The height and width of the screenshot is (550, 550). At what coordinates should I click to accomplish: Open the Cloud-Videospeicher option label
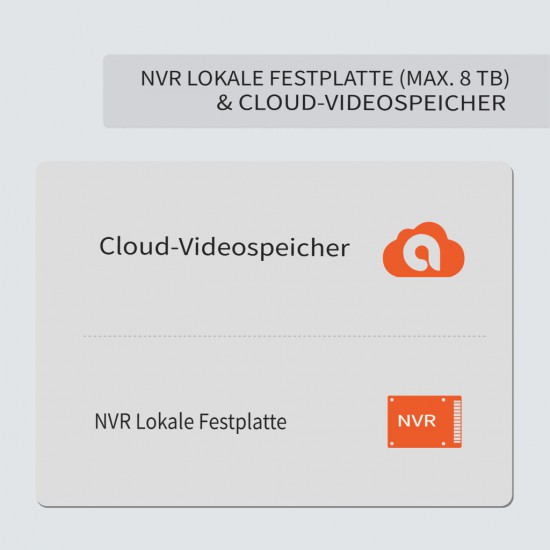pyautogui.click(x=224, y=248)
